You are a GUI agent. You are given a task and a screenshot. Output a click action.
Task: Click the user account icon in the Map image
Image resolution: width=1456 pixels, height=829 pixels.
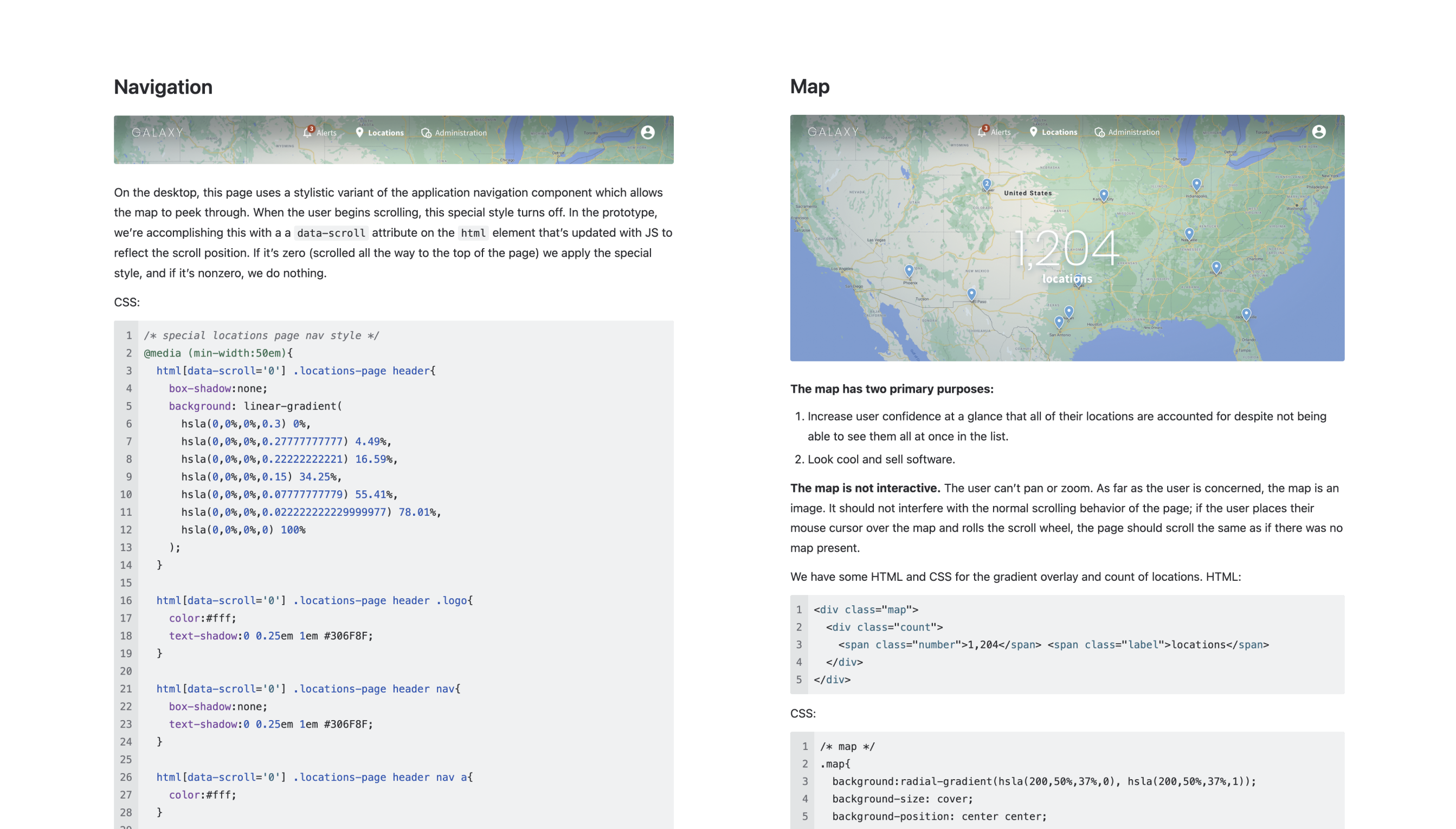click(1319, 132)
